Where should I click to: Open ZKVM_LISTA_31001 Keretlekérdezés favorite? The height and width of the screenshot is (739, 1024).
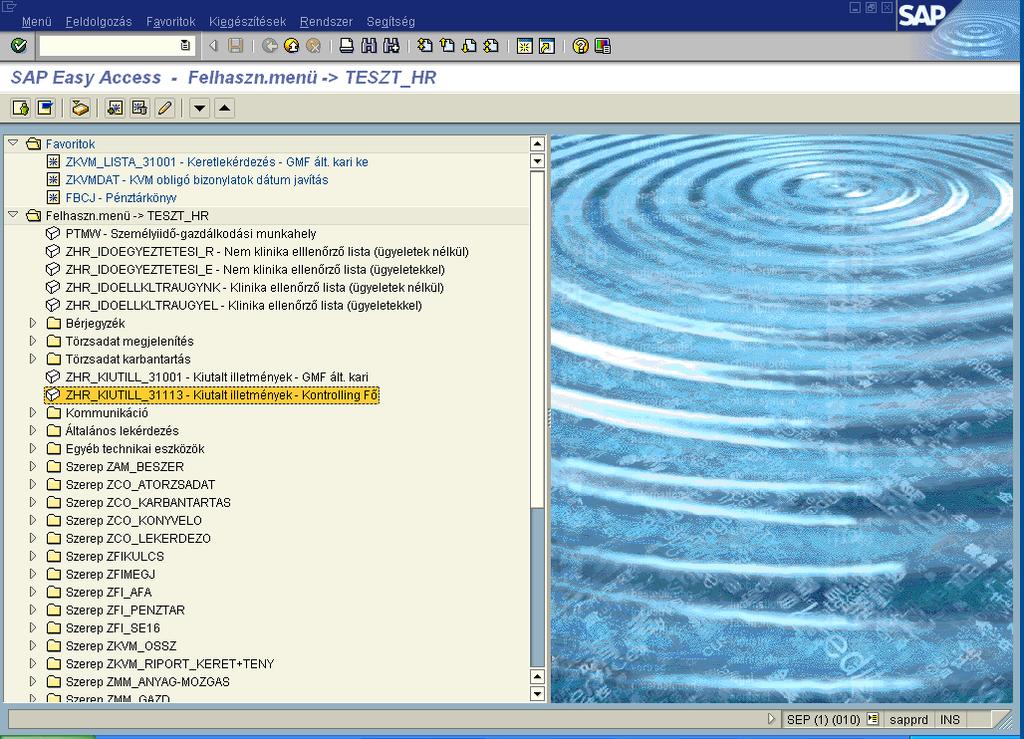pos(217,162)
